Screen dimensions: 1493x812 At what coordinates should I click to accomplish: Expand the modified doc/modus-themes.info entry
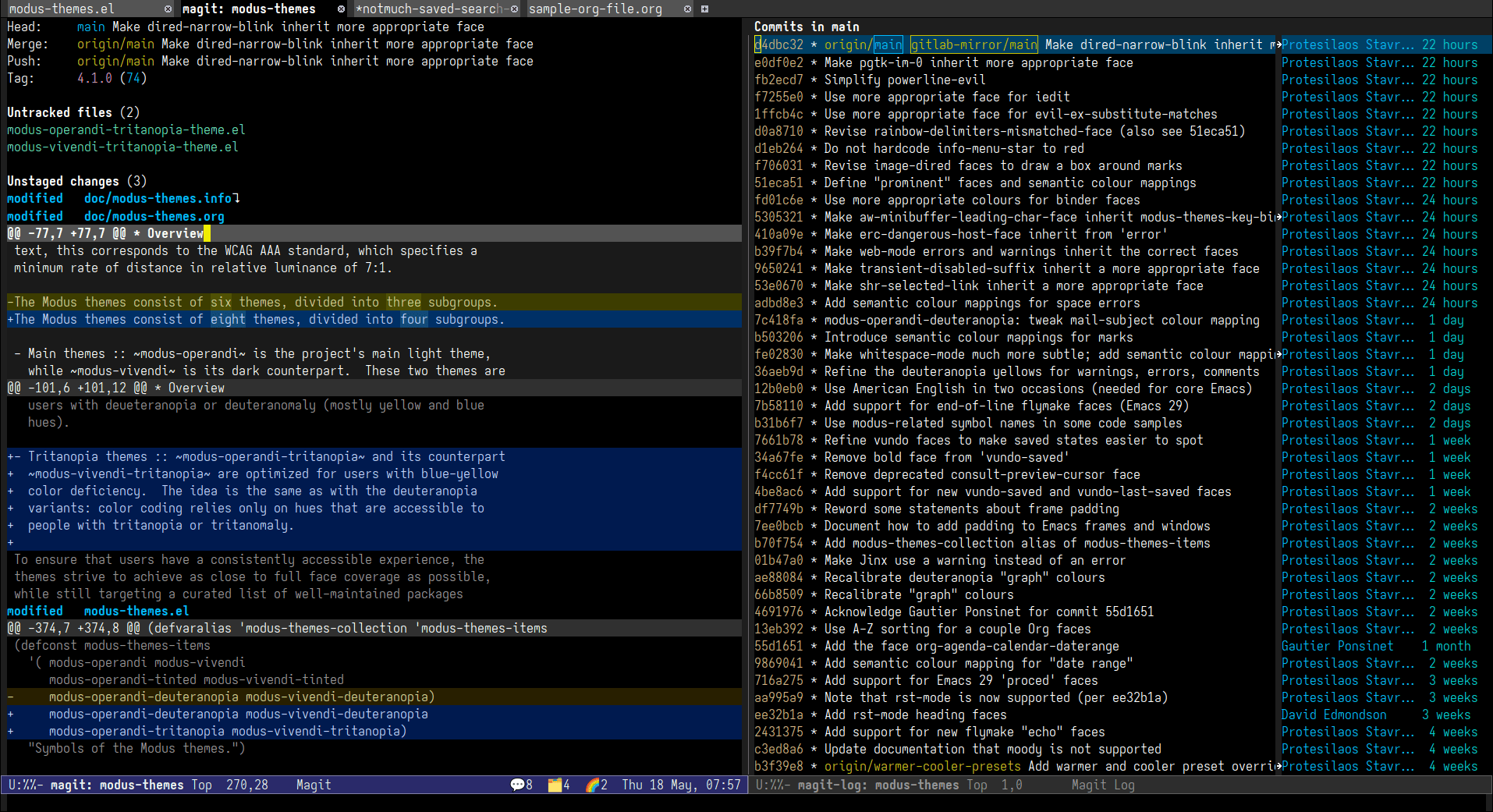tap(123, 199)
